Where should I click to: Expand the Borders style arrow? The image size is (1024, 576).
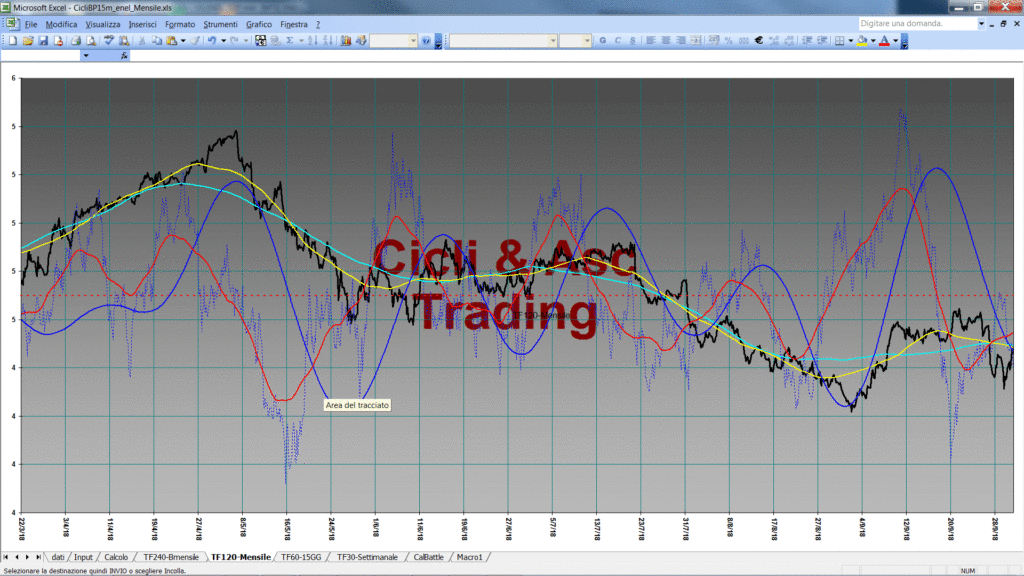[850, 40]
